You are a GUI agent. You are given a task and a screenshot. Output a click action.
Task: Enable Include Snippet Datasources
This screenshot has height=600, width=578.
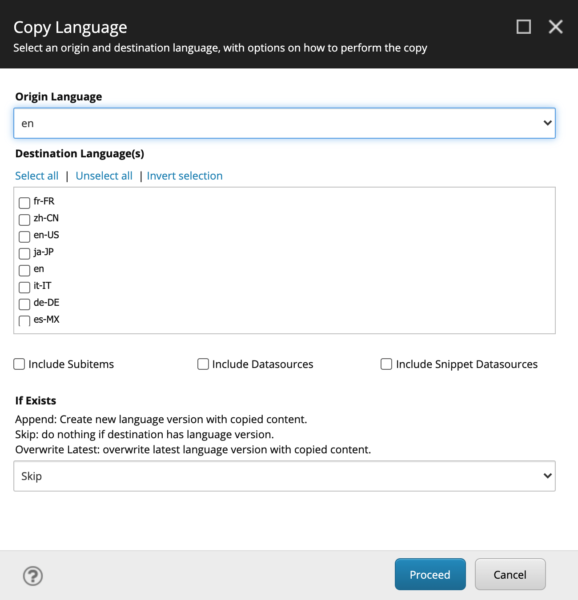tap(386, 364)
